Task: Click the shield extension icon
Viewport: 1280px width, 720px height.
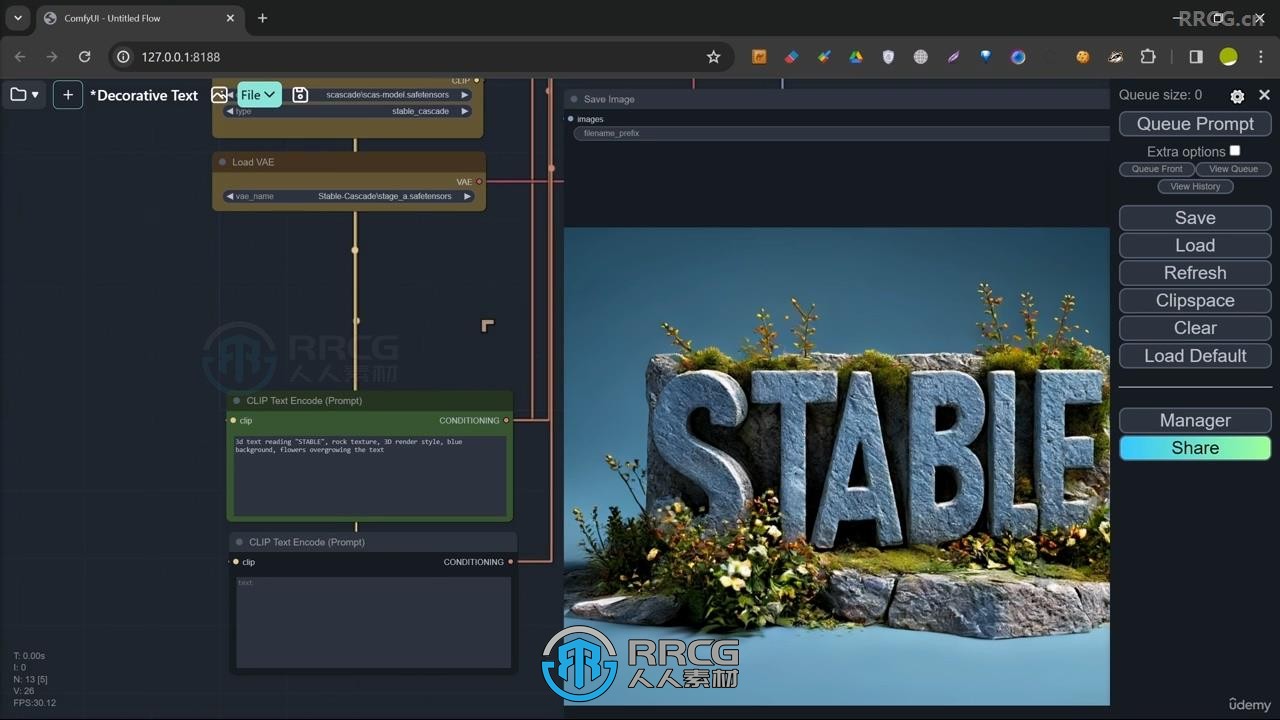Action: click(x=888, y=57)
